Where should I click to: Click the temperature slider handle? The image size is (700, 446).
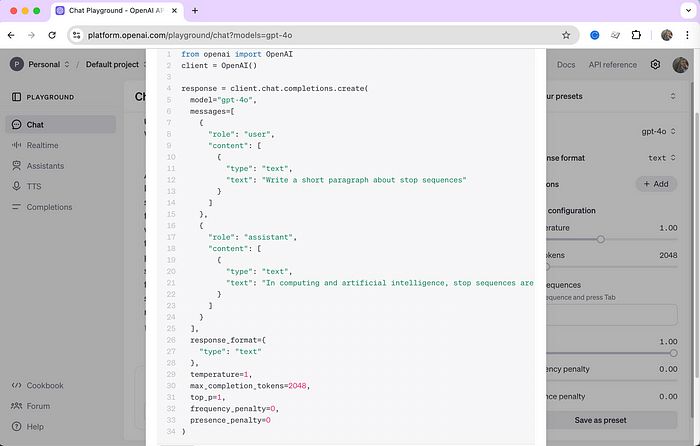tap(601, 239)
